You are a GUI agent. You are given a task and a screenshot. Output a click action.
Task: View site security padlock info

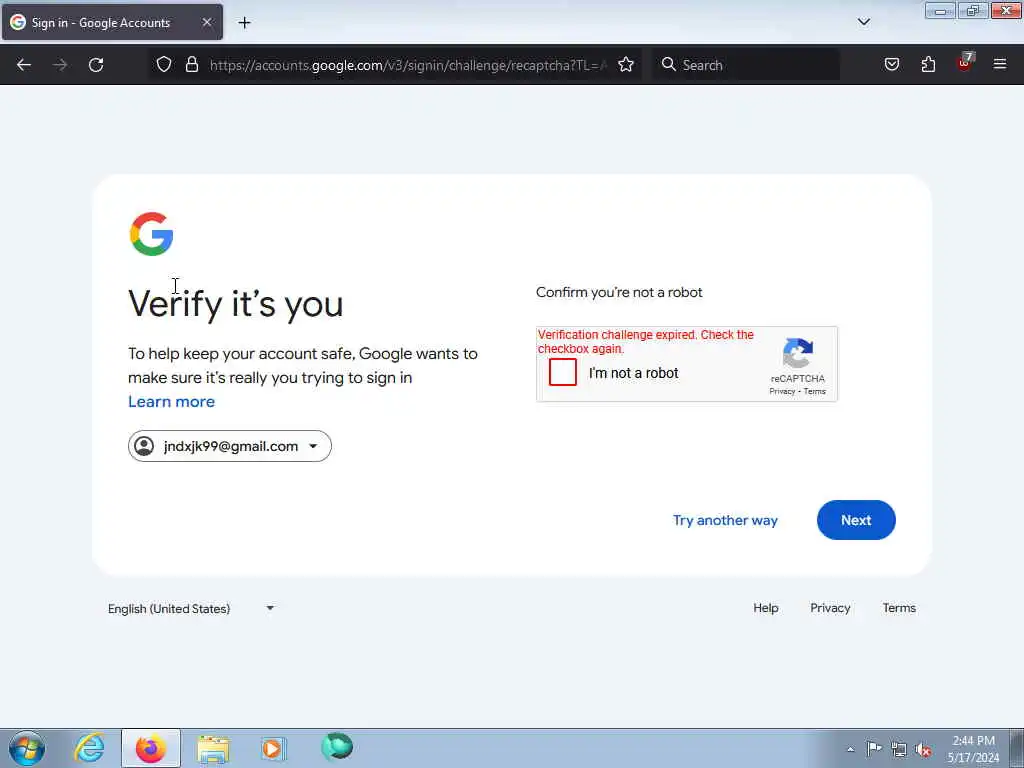(x=191, y=65)
